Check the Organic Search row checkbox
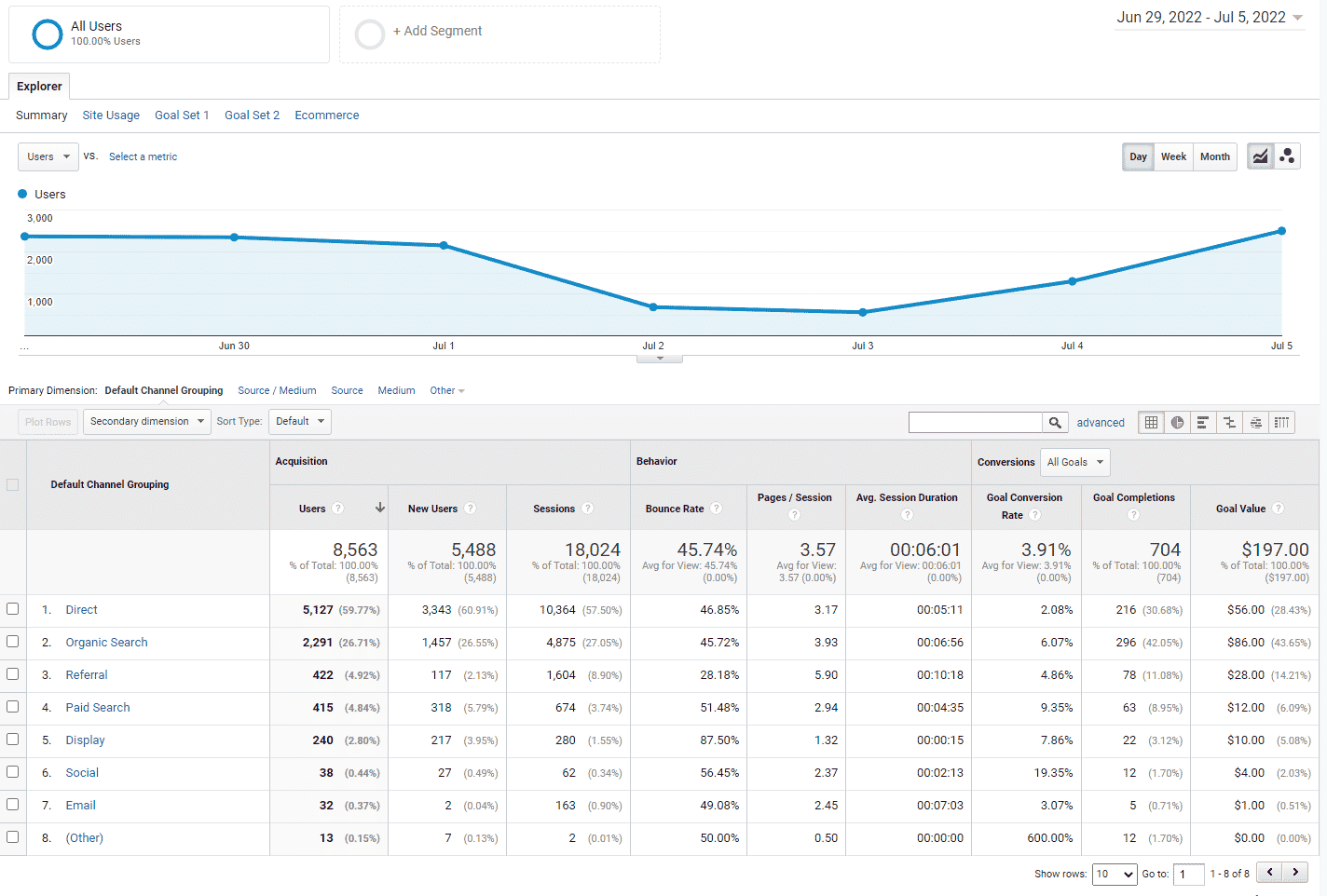 (x=13, y=642)
